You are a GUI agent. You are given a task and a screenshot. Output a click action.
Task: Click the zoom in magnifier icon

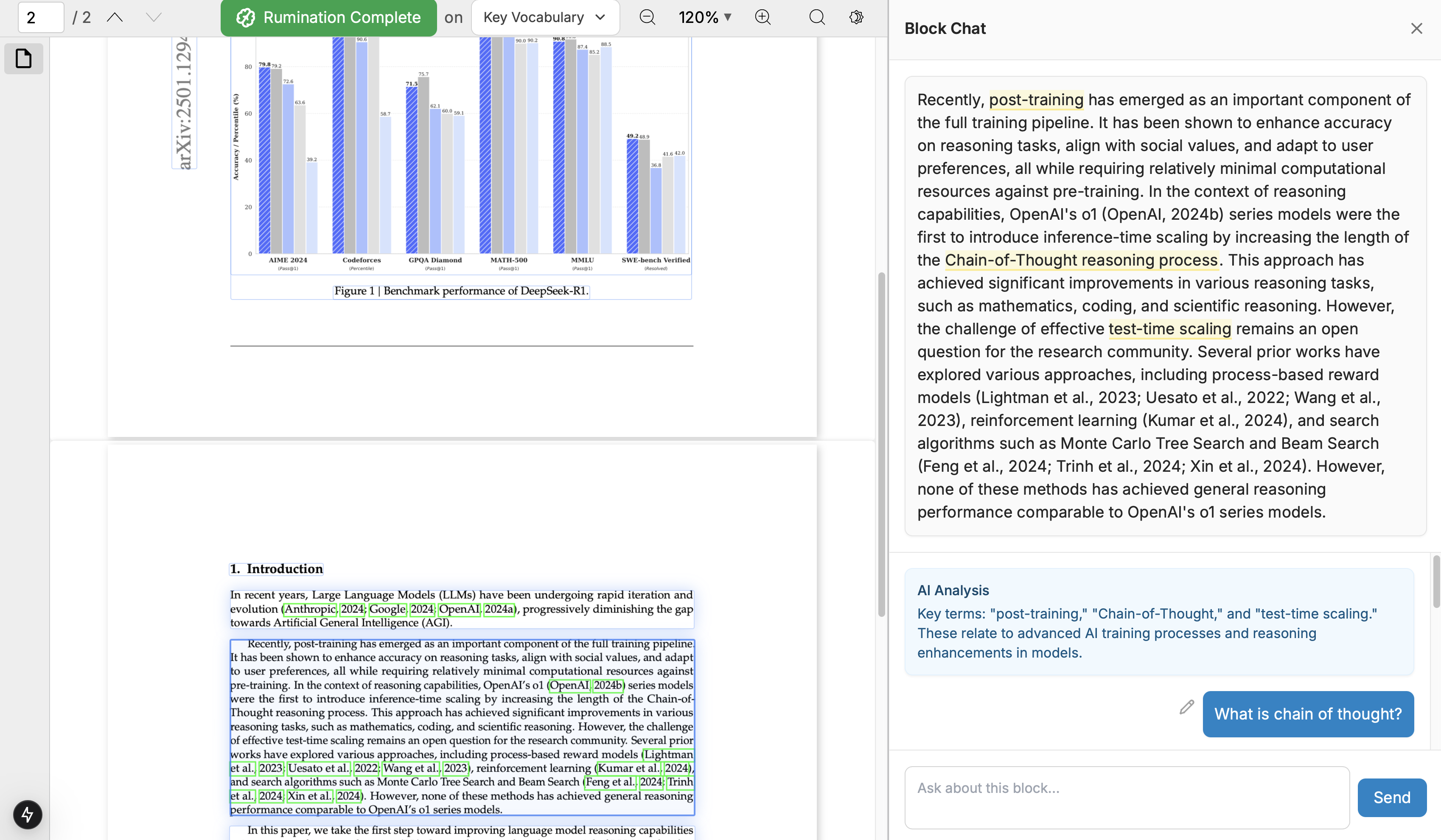pyautogui.click(x=763, y=17)
